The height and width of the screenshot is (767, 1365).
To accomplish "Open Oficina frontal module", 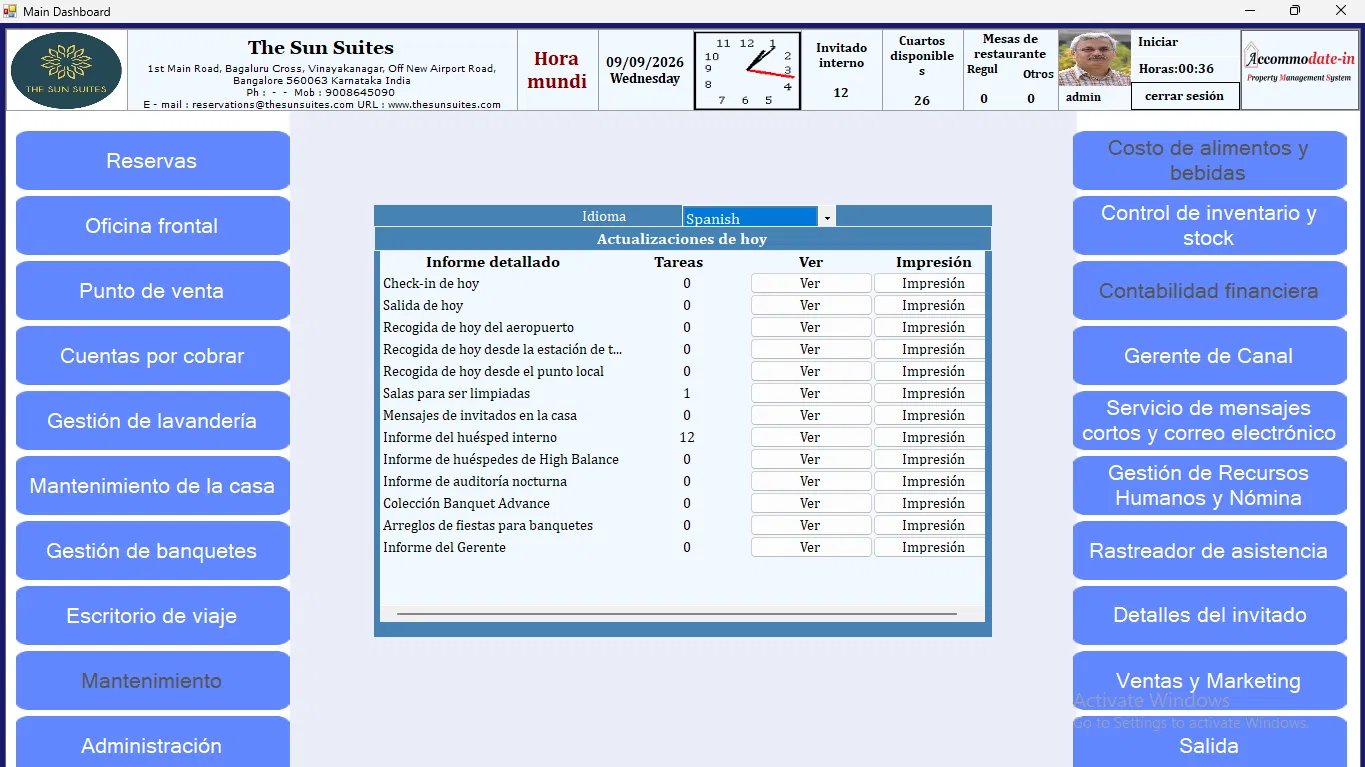I will point(152,226).
